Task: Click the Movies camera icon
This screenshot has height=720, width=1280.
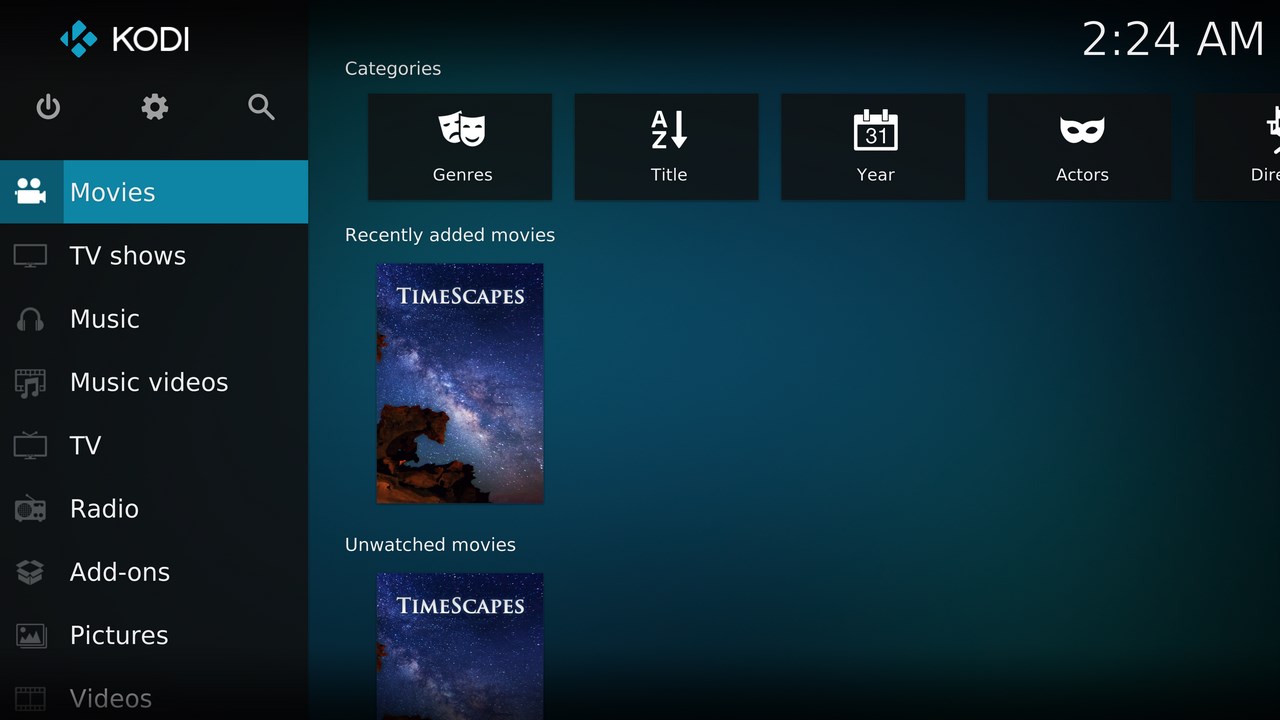Action: [x=31, y=191]
